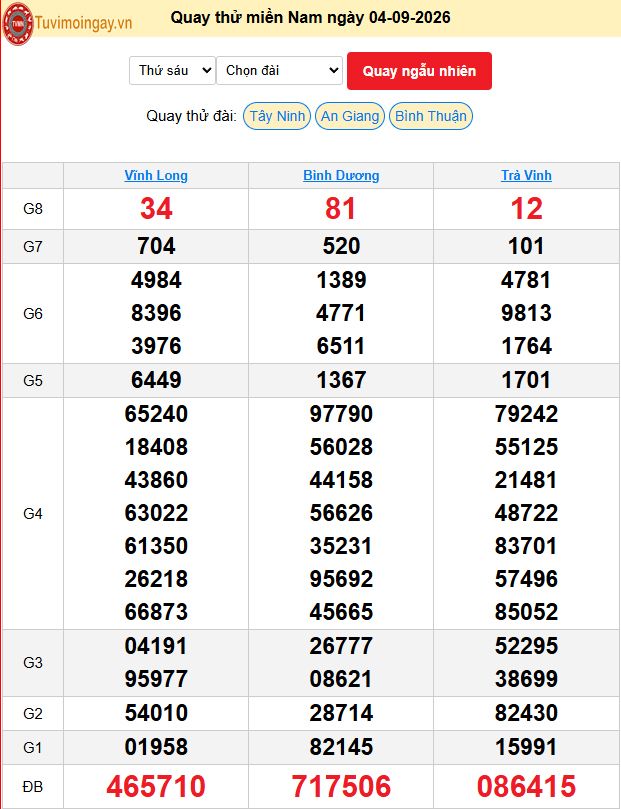Click the G4 number 44158

click(341, 480)
